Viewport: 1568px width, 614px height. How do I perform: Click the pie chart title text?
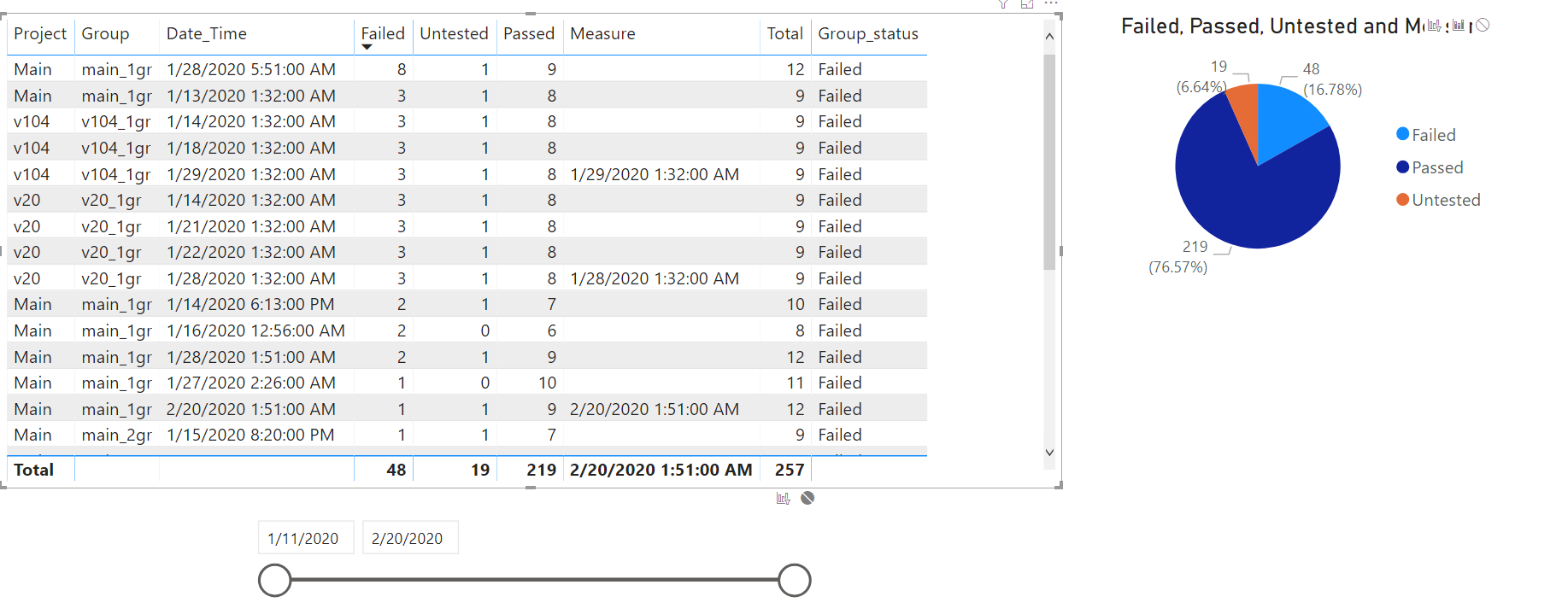click(1271, 26)
